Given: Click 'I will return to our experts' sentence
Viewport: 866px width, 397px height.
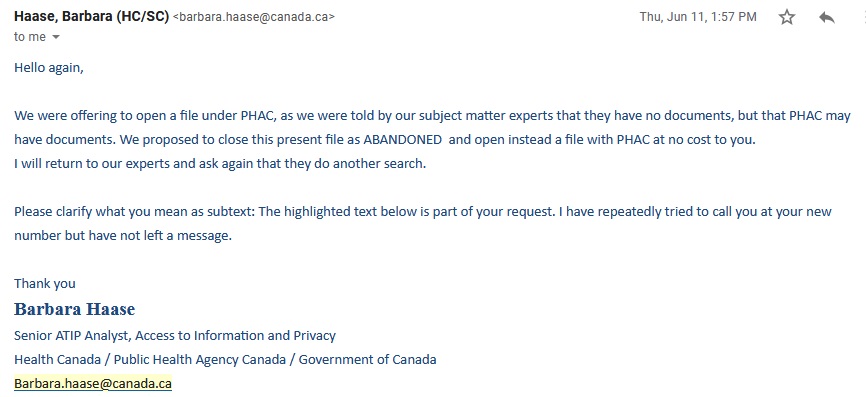Looking at the screenshot, I should (220, 165).
